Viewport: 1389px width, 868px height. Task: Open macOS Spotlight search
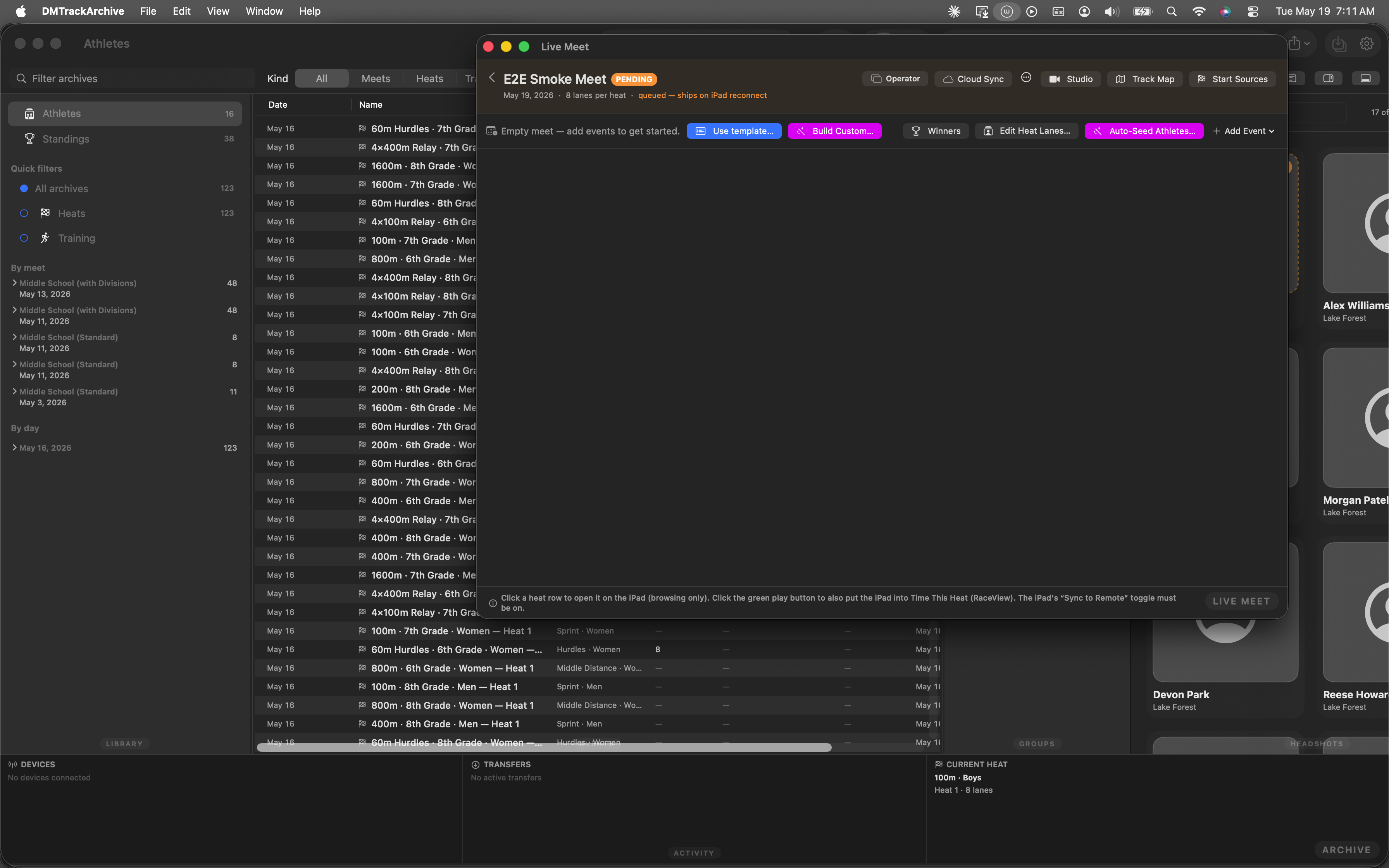[x=1172, y=12]
